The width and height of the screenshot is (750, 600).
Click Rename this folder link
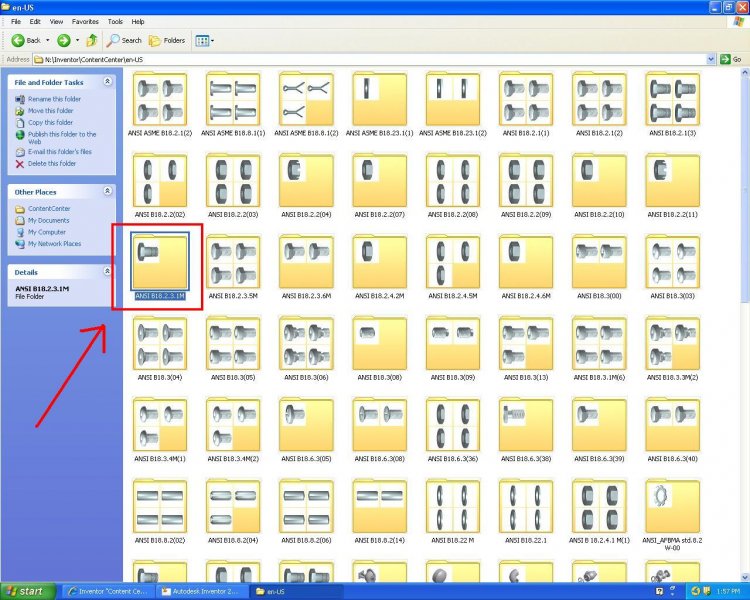tap(54, 99)
